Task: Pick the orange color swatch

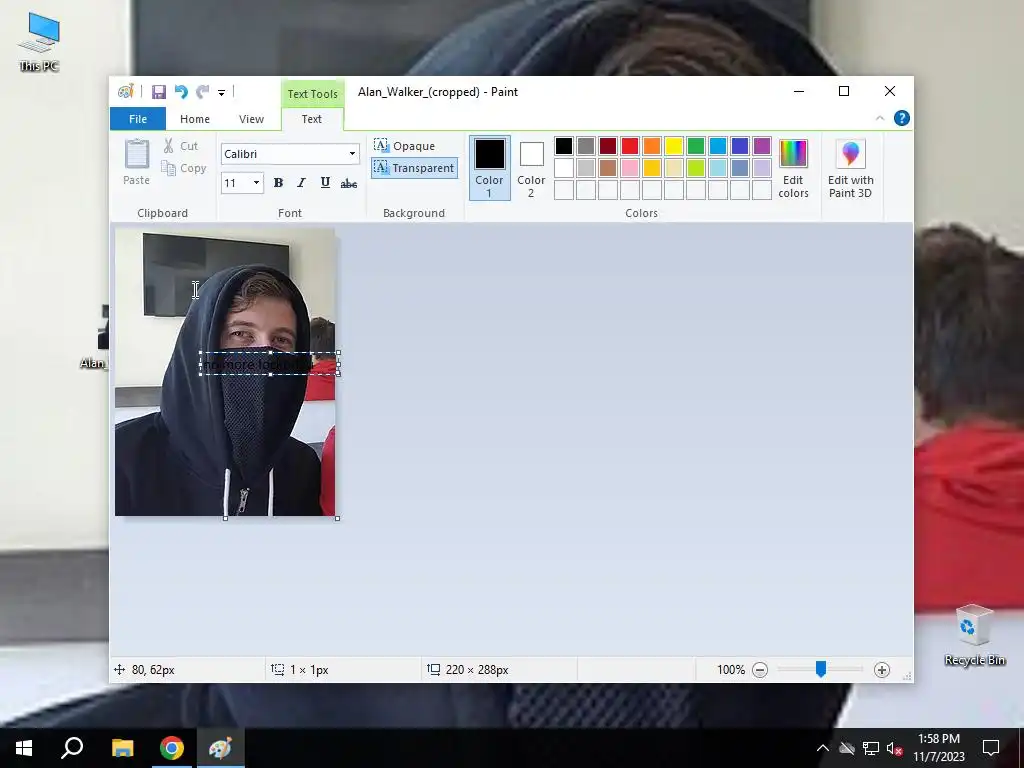Action: pyautogui.click(x=652, y=146)
